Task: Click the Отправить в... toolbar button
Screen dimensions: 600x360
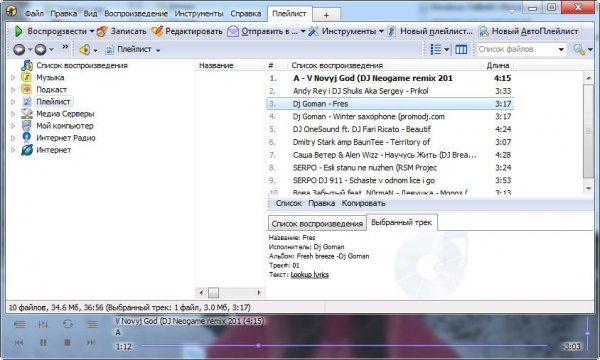Action: click(262, 31)
